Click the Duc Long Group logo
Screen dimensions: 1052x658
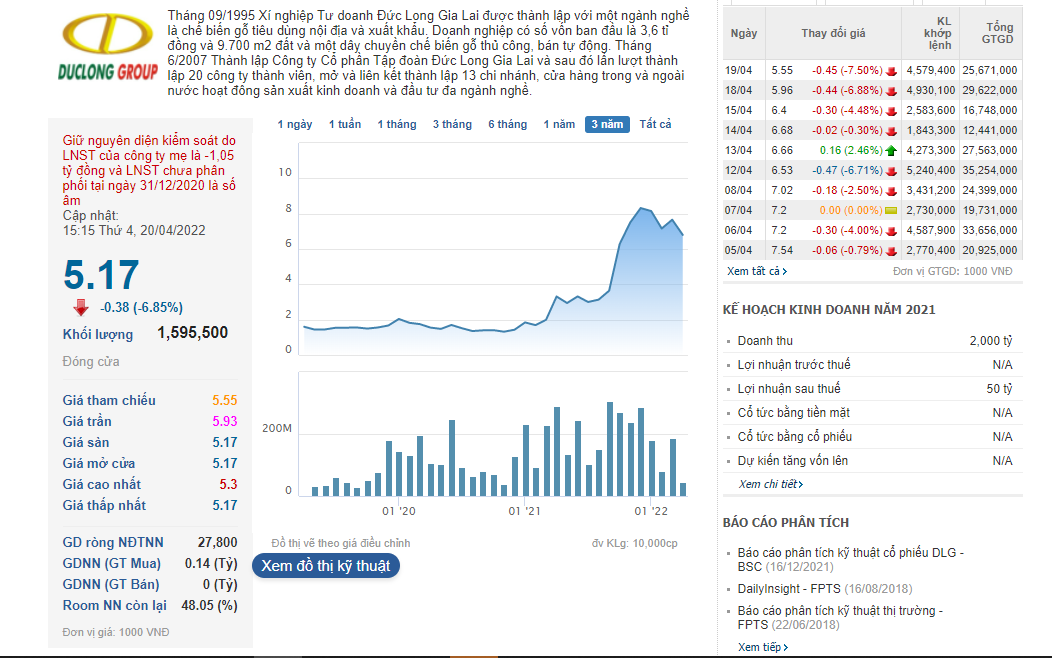(x=108, y=47)
